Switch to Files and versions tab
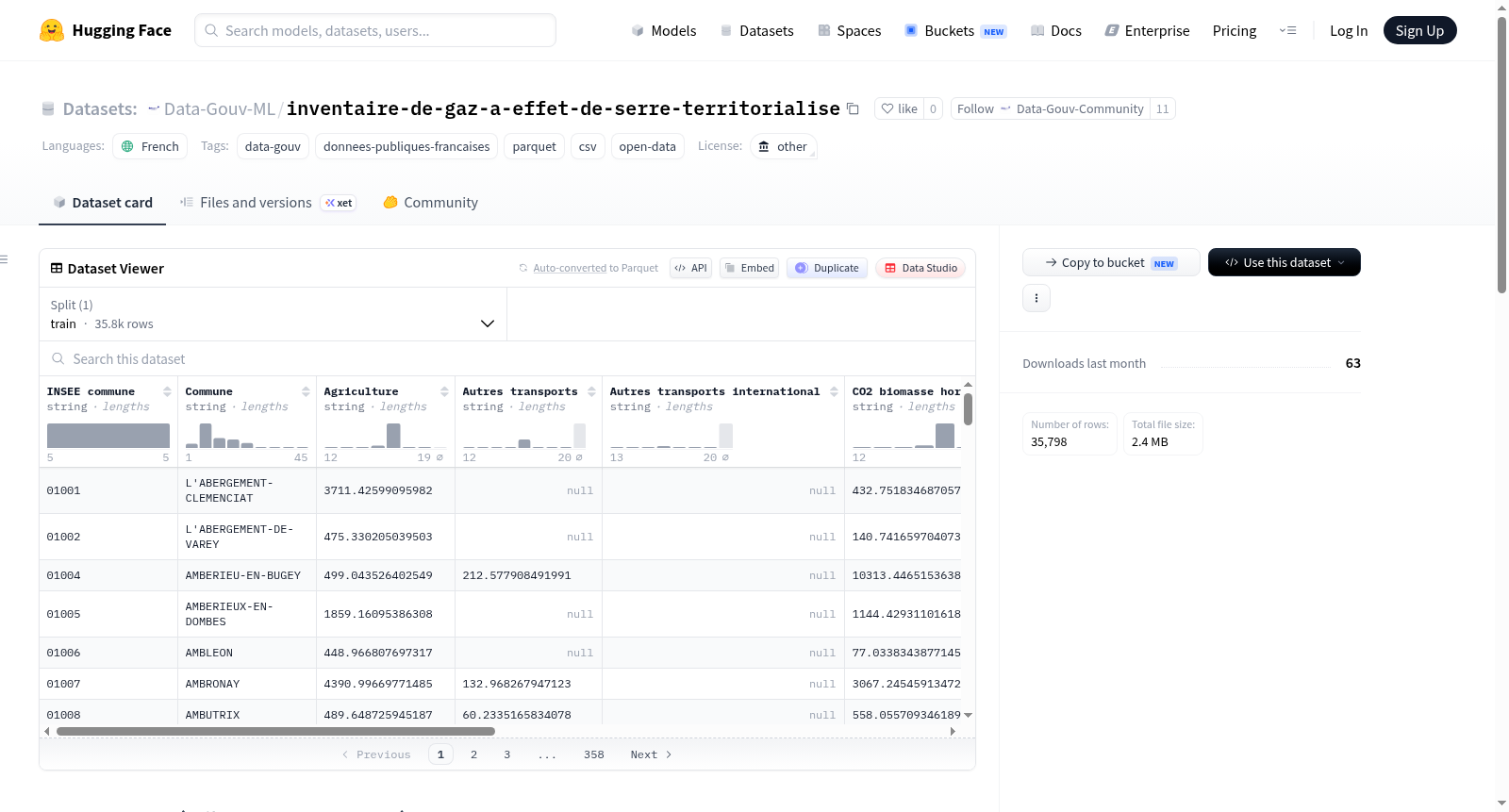The width and height of the screenshot is (1509, 812). click(268, 203)
